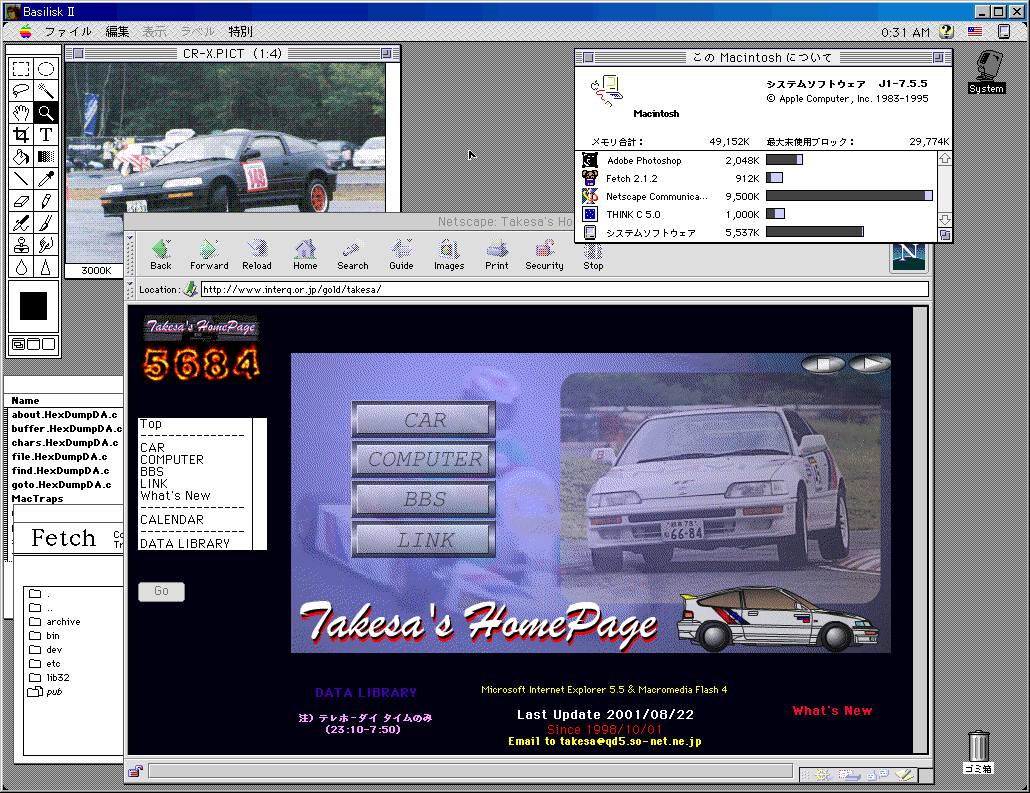Click the Netscape N logo icon
The width and height of the screenshot is (1030, 793).
(908, 256)
